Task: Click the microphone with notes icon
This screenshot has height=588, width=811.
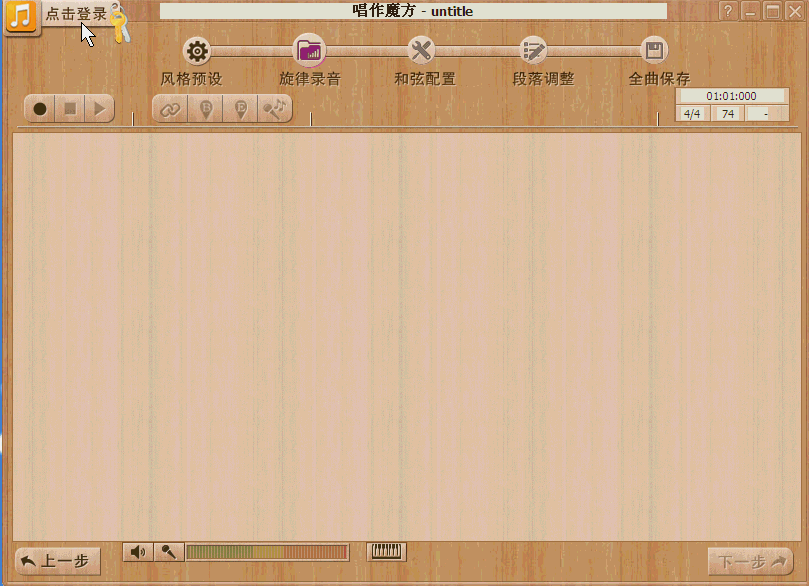Action: pyautogui.click(x=275, y=109)
